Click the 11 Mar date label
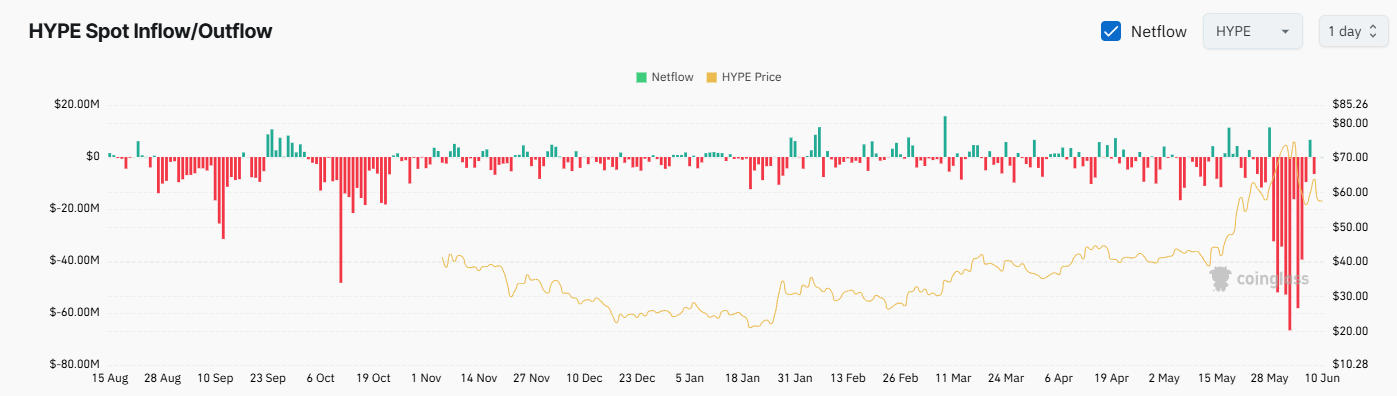Image resolution: width=1397 pixels, height=396 pixels. coord(953,379)
